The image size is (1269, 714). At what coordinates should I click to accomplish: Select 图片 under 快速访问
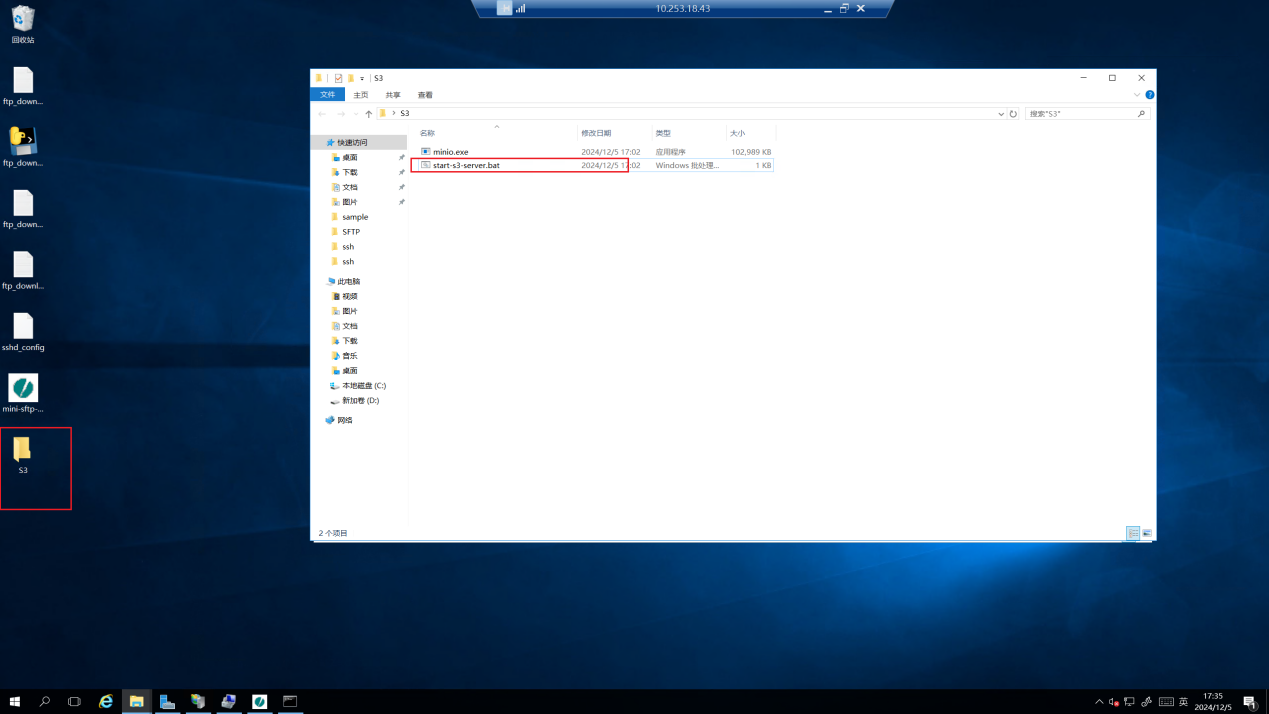click(x=349, y=202)
